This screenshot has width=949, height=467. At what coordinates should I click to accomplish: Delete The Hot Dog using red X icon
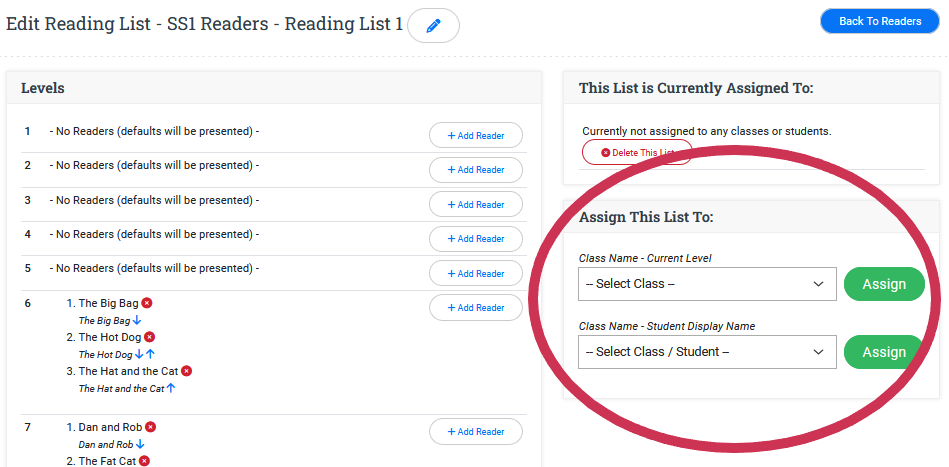pos(150,337)
